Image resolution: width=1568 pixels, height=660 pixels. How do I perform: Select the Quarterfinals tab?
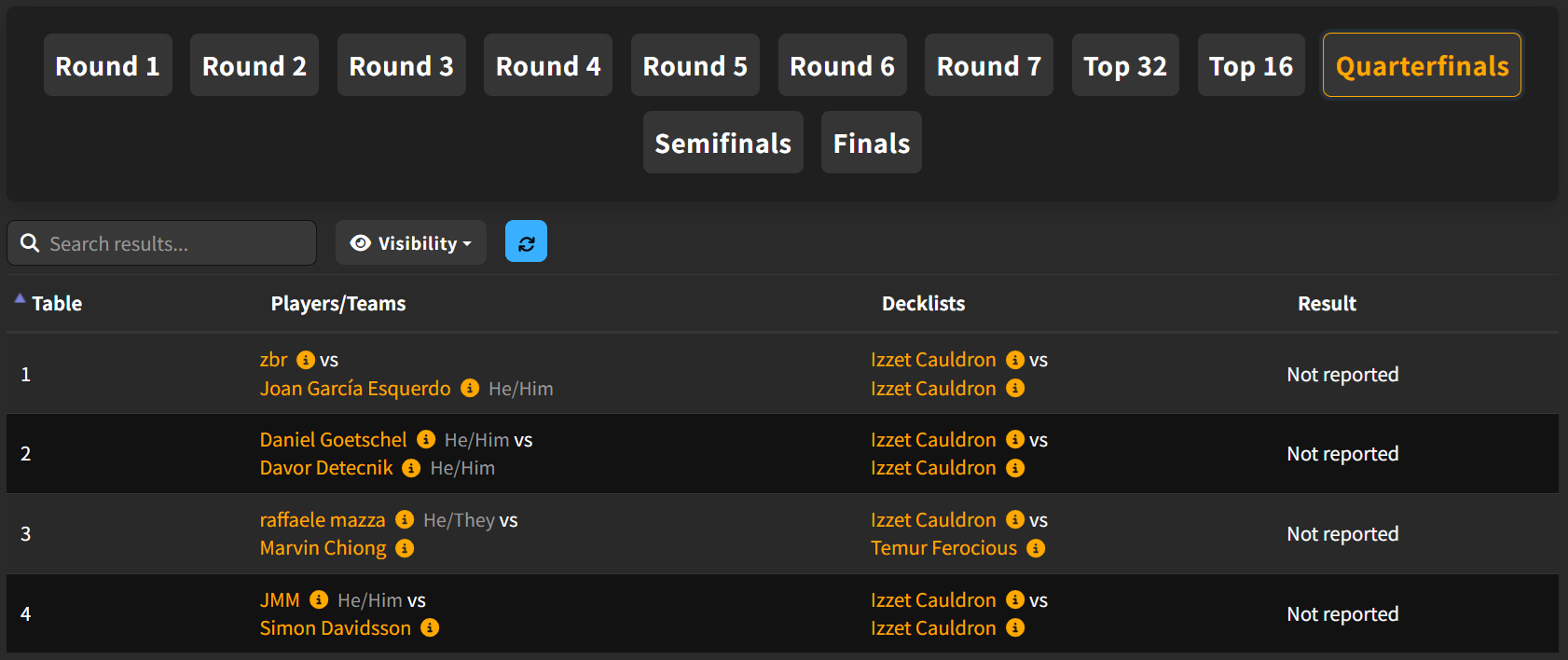[1422, 66]
